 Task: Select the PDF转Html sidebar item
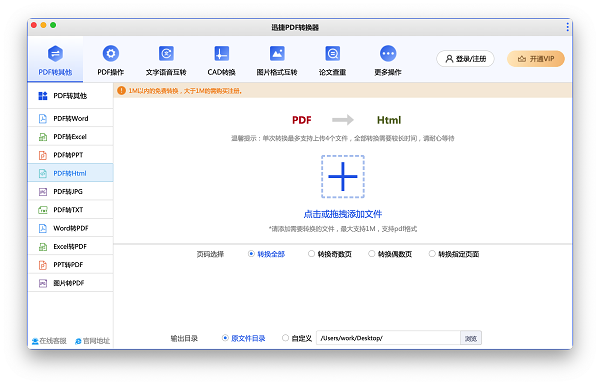coord(70,173)
